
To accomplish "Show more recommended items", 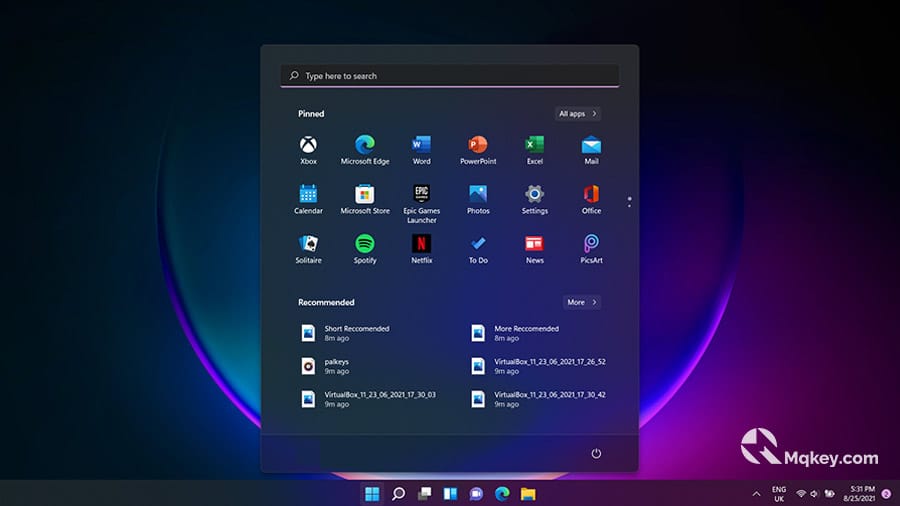I will (x=582, y=302).
